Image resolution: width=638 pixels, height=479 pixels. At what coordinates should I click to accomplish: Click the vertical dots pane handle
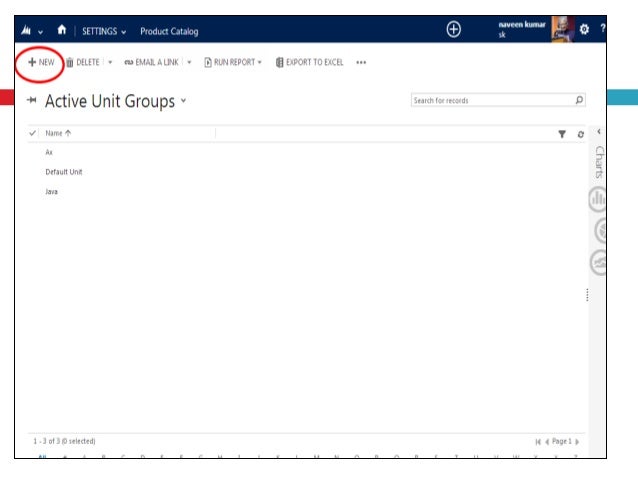pyautogui.click(x=587, y=295)
